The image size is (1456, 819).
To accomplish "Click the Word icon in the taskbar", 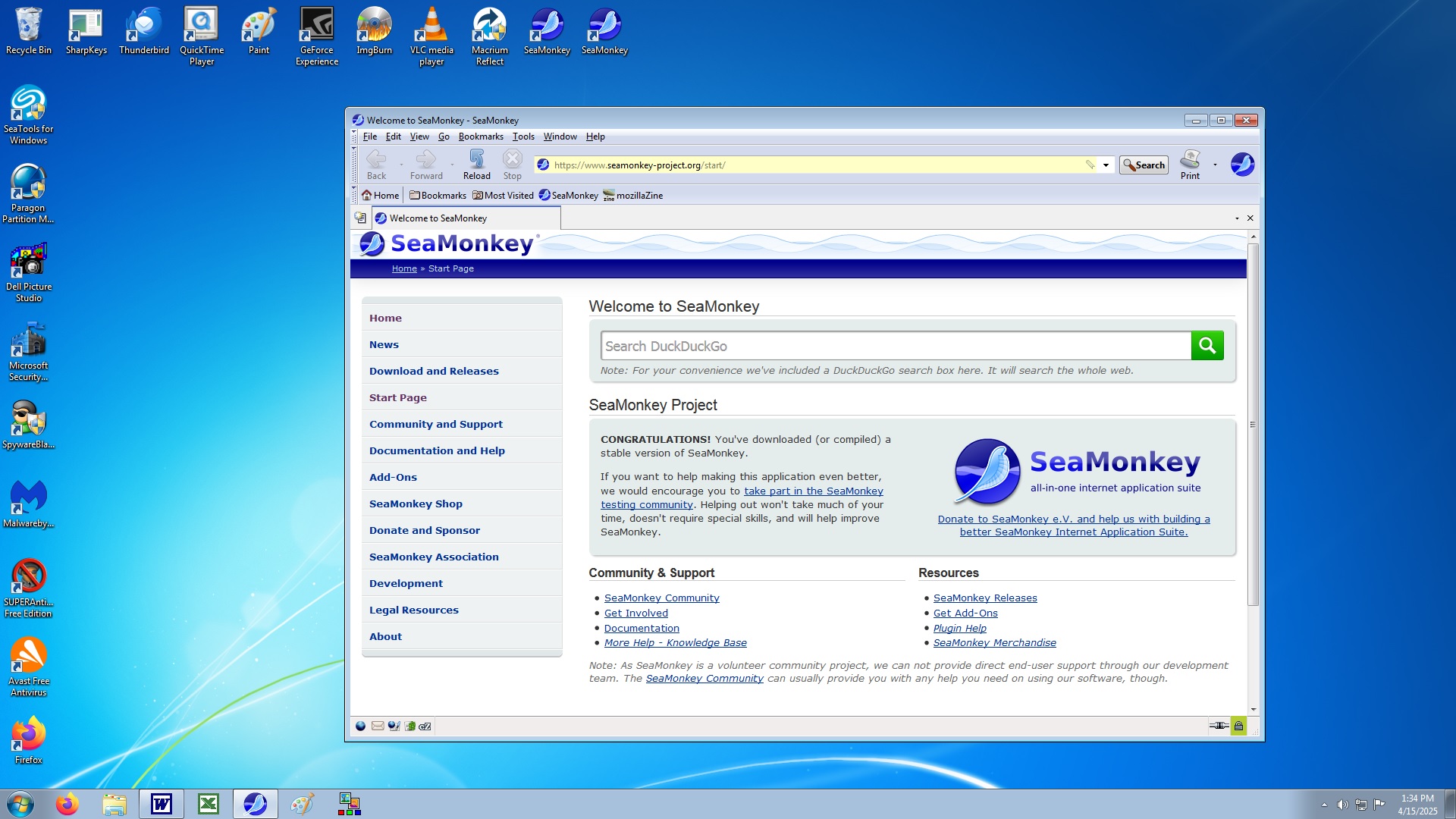I will click(162, 804).
